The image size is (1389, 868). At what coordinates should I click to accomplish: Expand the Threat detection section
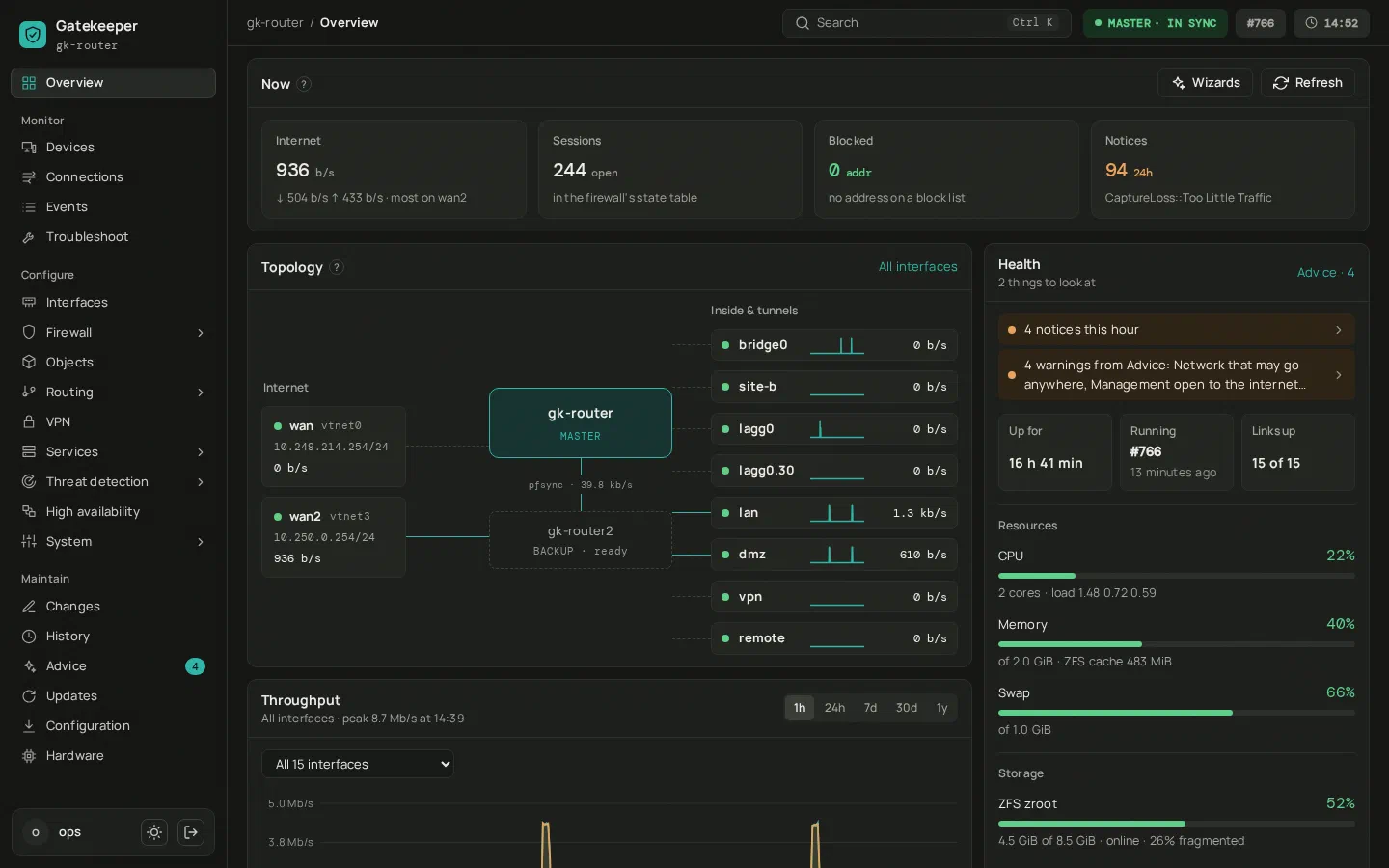point(201,482)
